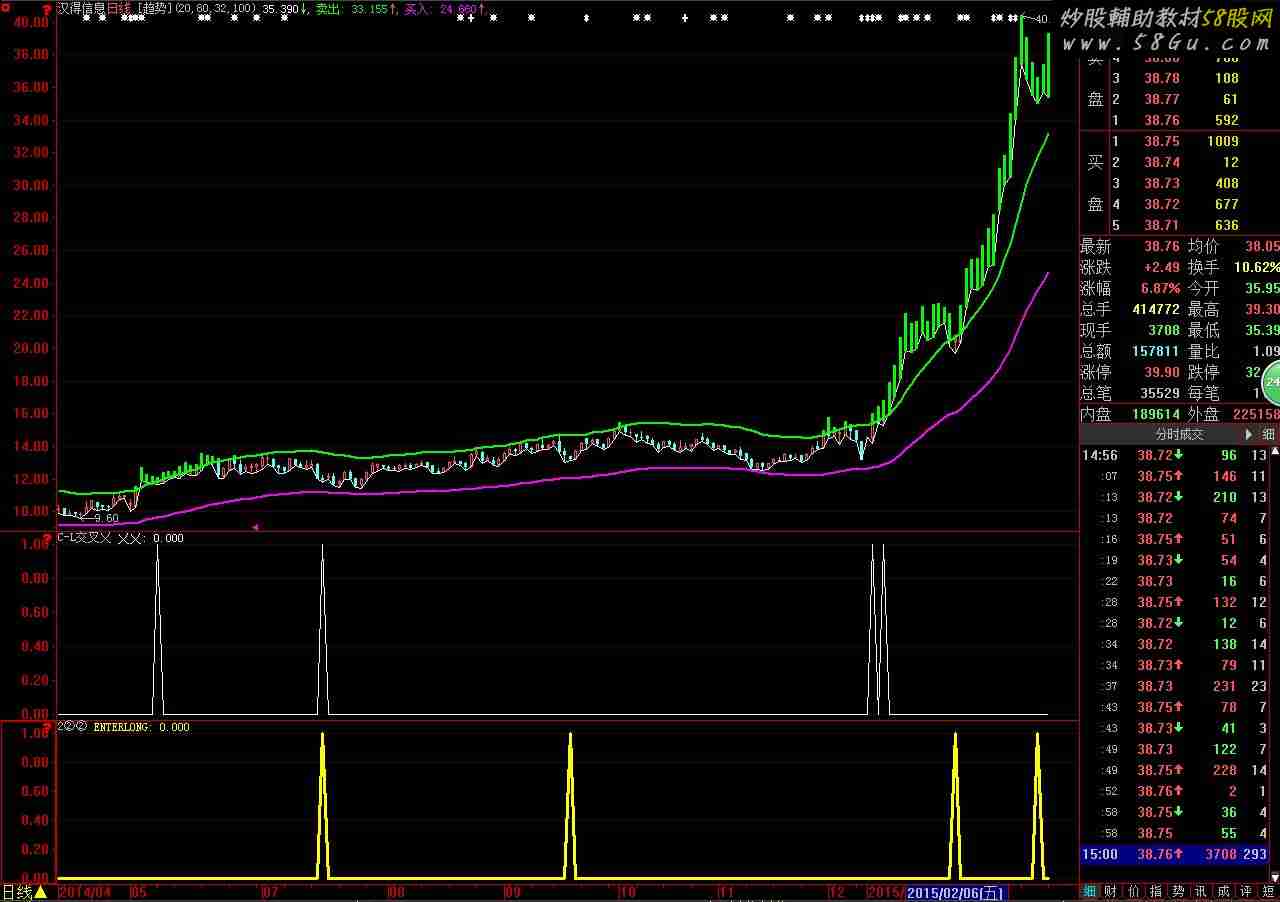Click the 分时成交 section header
The image size is (1280, 902).
1180,434
